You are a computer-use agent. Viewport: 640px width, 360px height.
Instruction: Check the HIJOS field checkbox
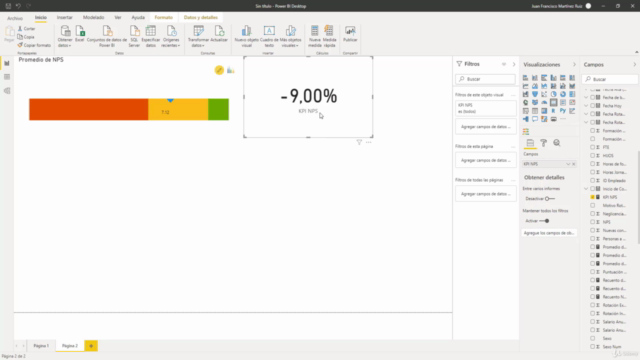pyautogui.click(x=593, y=156)
